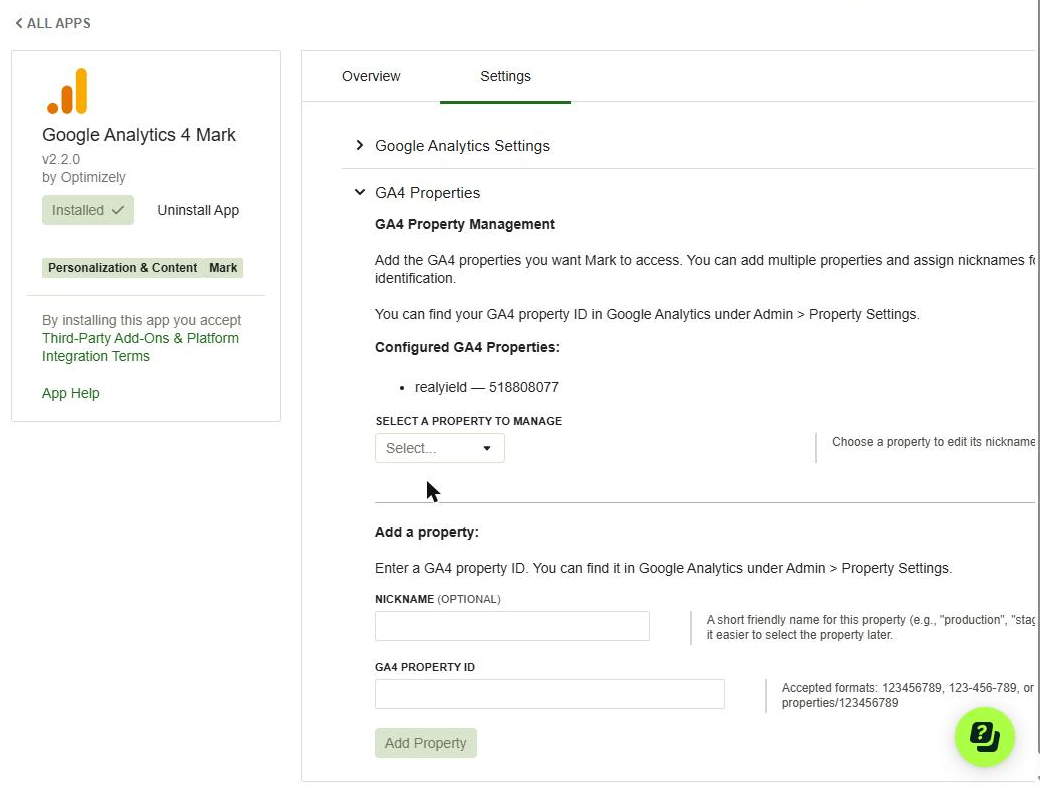
Task: Click the Personalization & Content tag
Action: tap(123, 268)
